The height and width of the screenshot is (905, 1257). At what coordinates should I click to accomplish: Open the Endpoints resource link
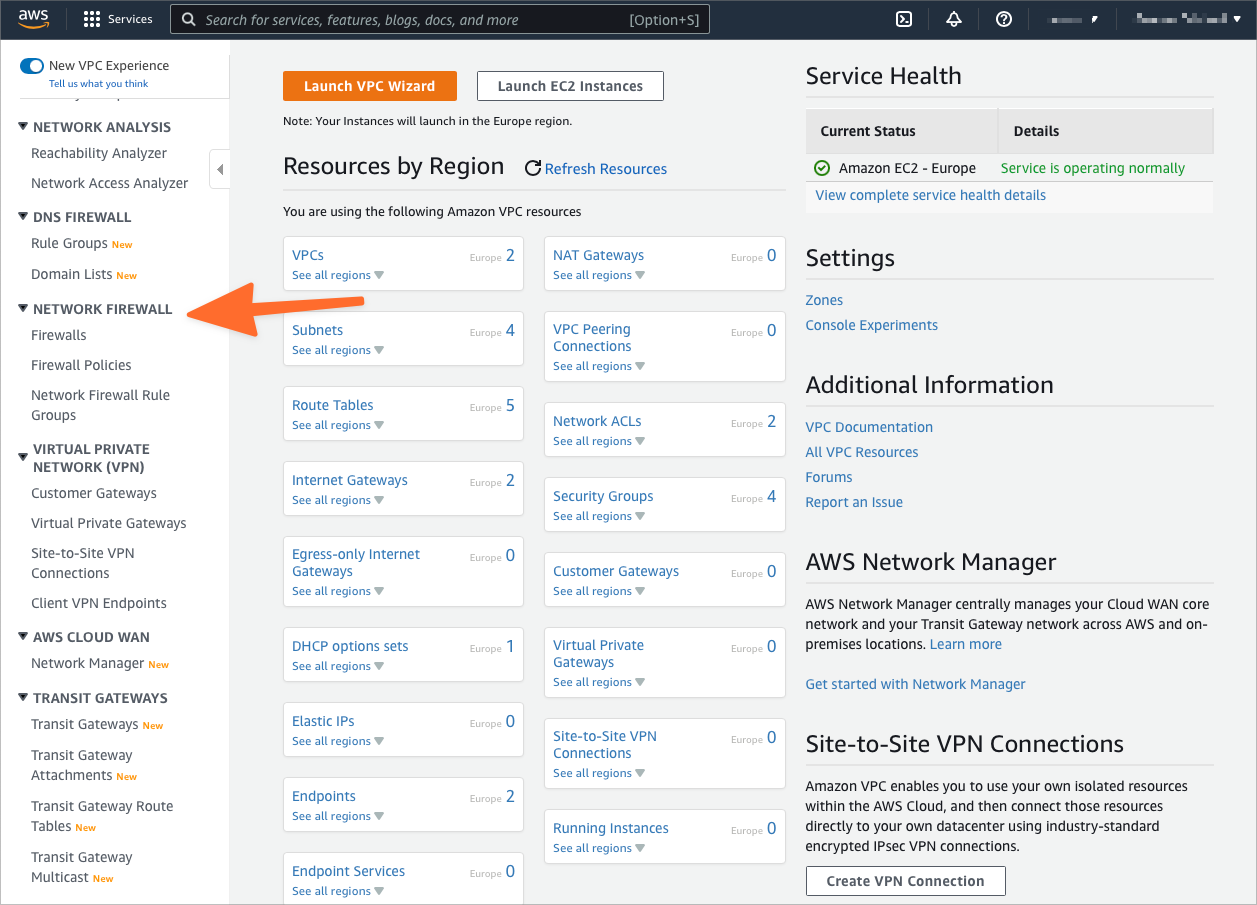coord(324,796)
